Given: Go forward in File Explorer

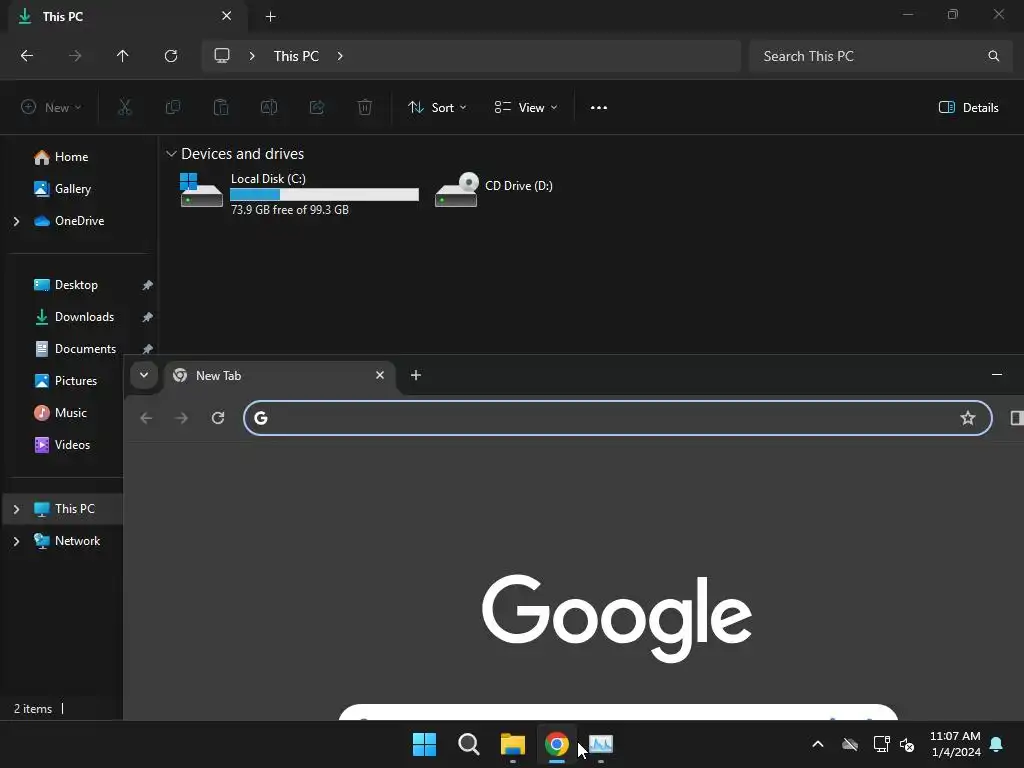Looking at the screenshot, I should click(75, 56).
